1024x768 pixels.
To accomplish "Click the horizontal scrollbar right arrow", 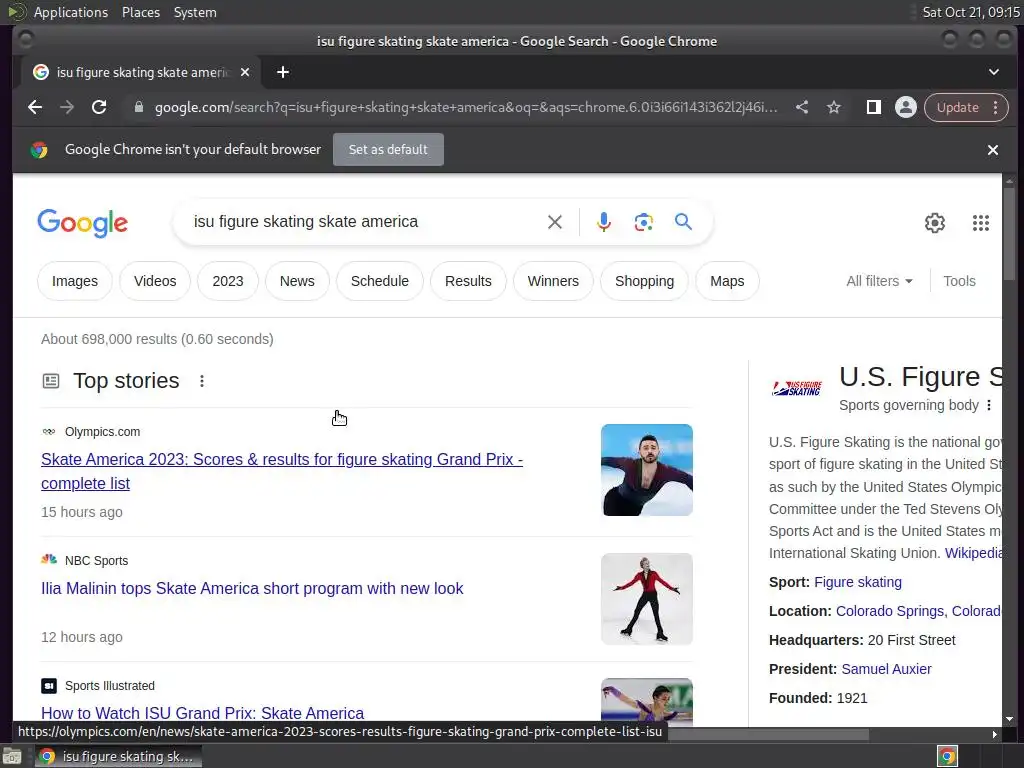I will [x=995, y=734].
